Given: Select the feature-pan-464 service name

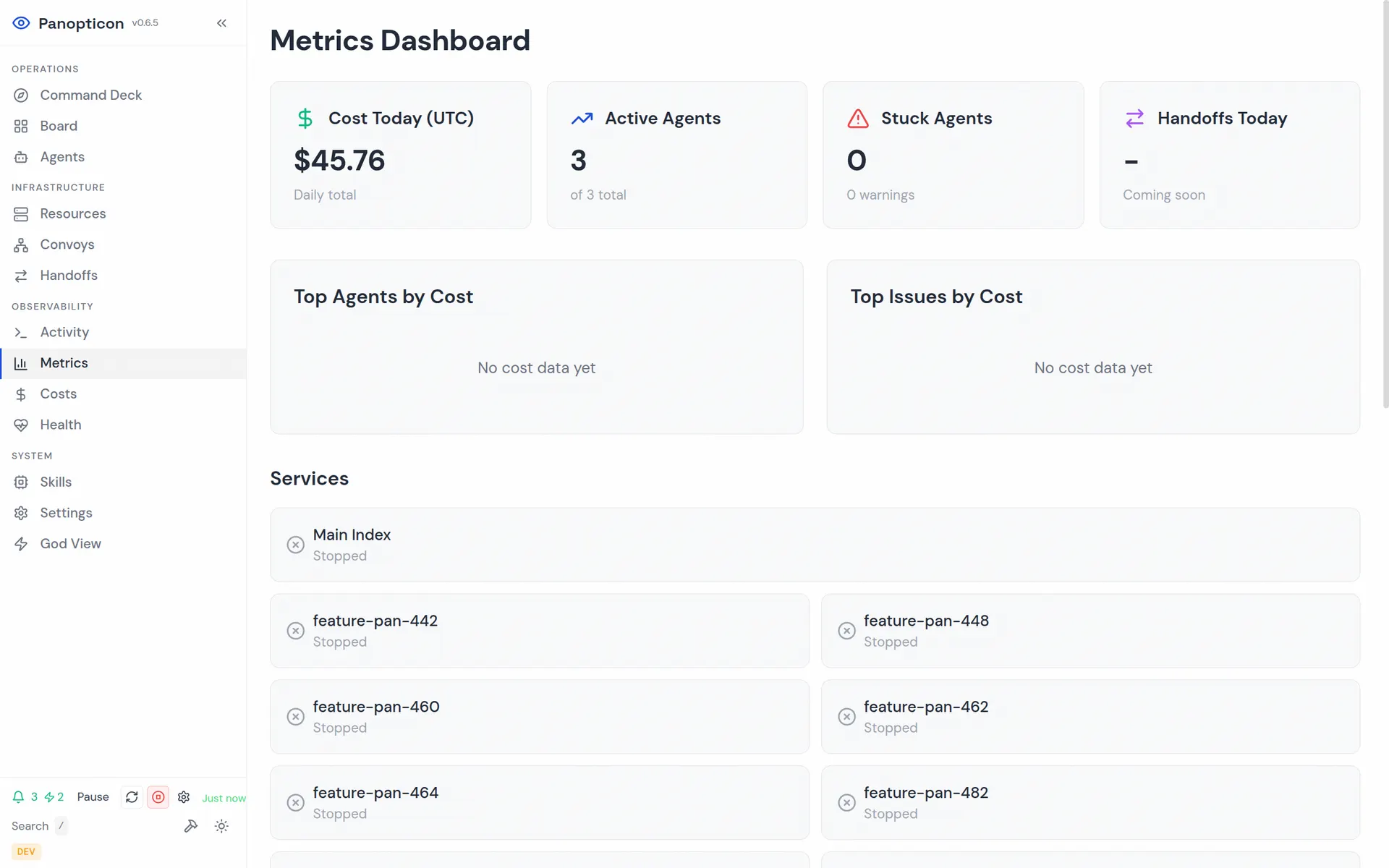Looking at the screenshot, I should coord(375,793).
